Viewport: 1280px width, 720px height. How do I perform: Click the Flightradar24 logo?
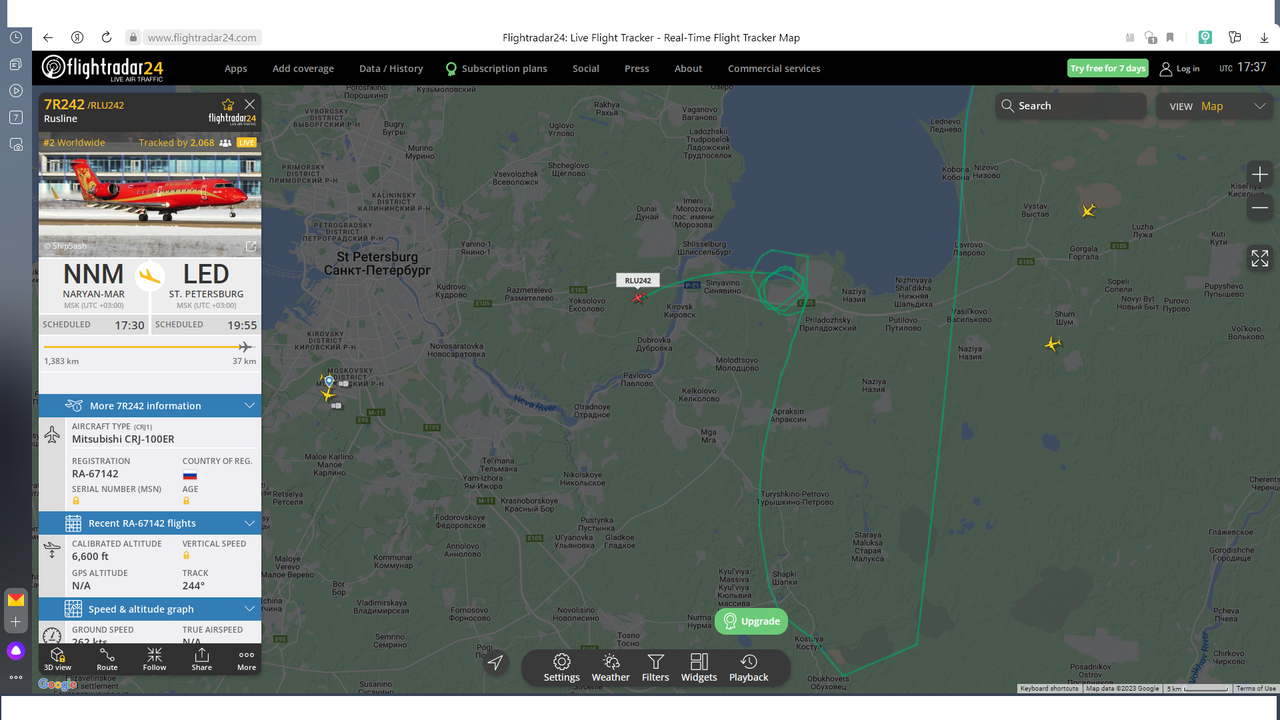pos(103,68)
